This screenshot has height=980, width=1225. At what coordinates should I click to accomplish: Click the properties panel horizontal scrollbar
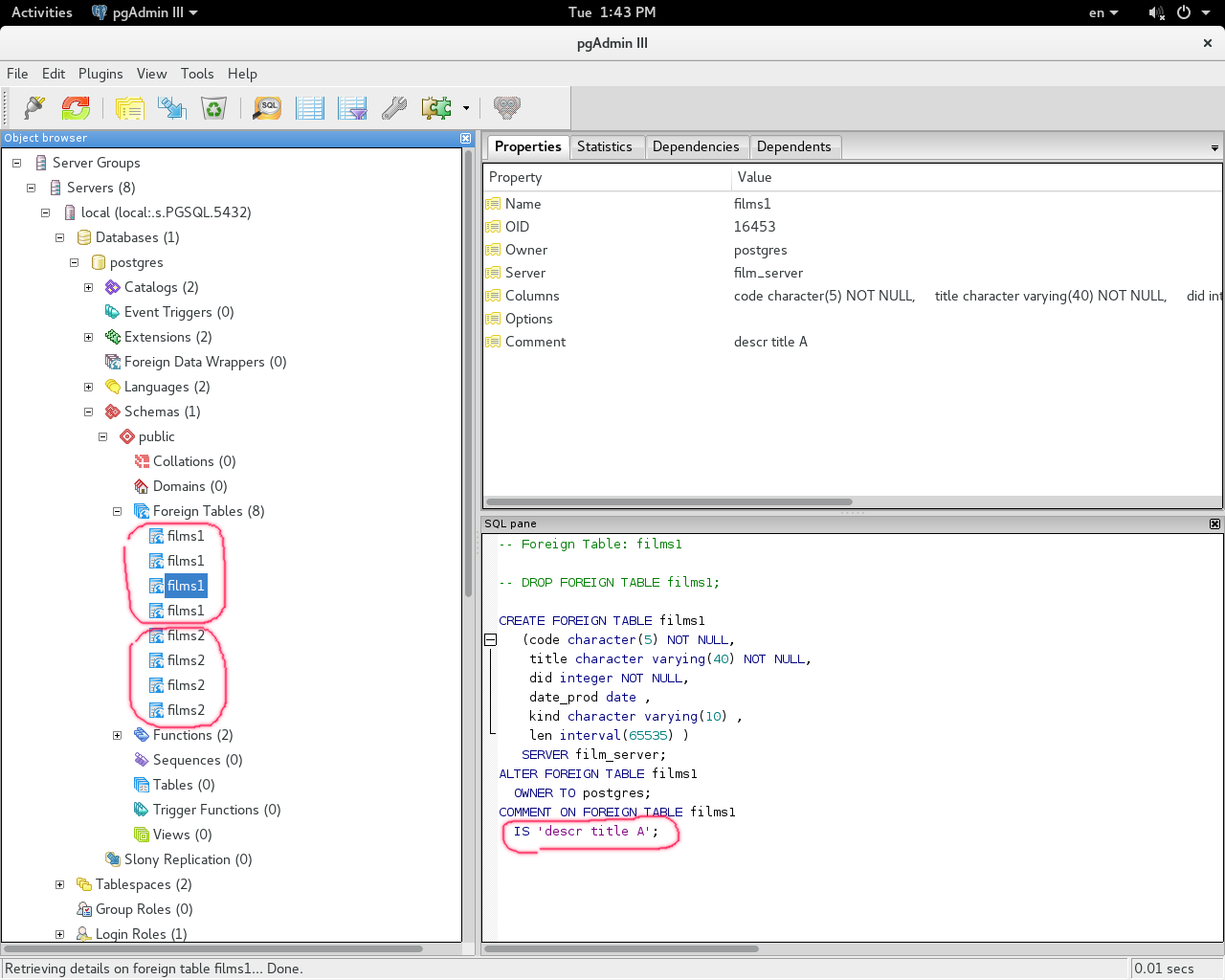coord(668,501)
